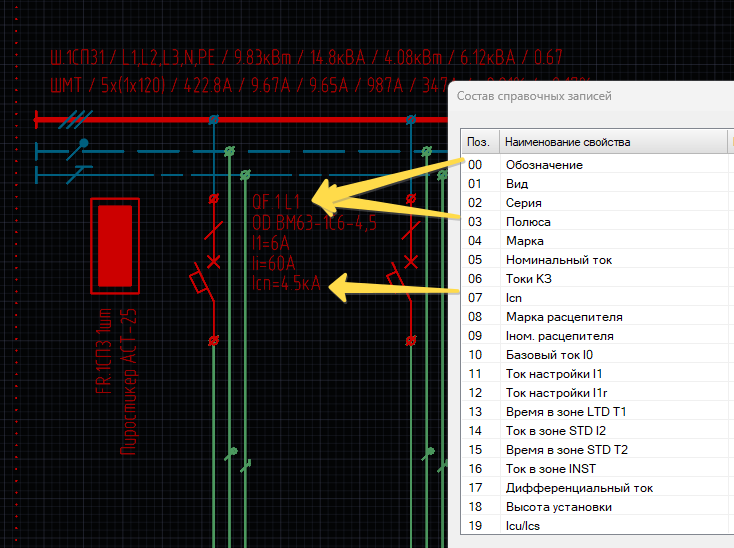Select the blue switch symbol on the dashed line
Image resolution: width=734 pixels, height=548 pixels.
click(x=78, y=149)
